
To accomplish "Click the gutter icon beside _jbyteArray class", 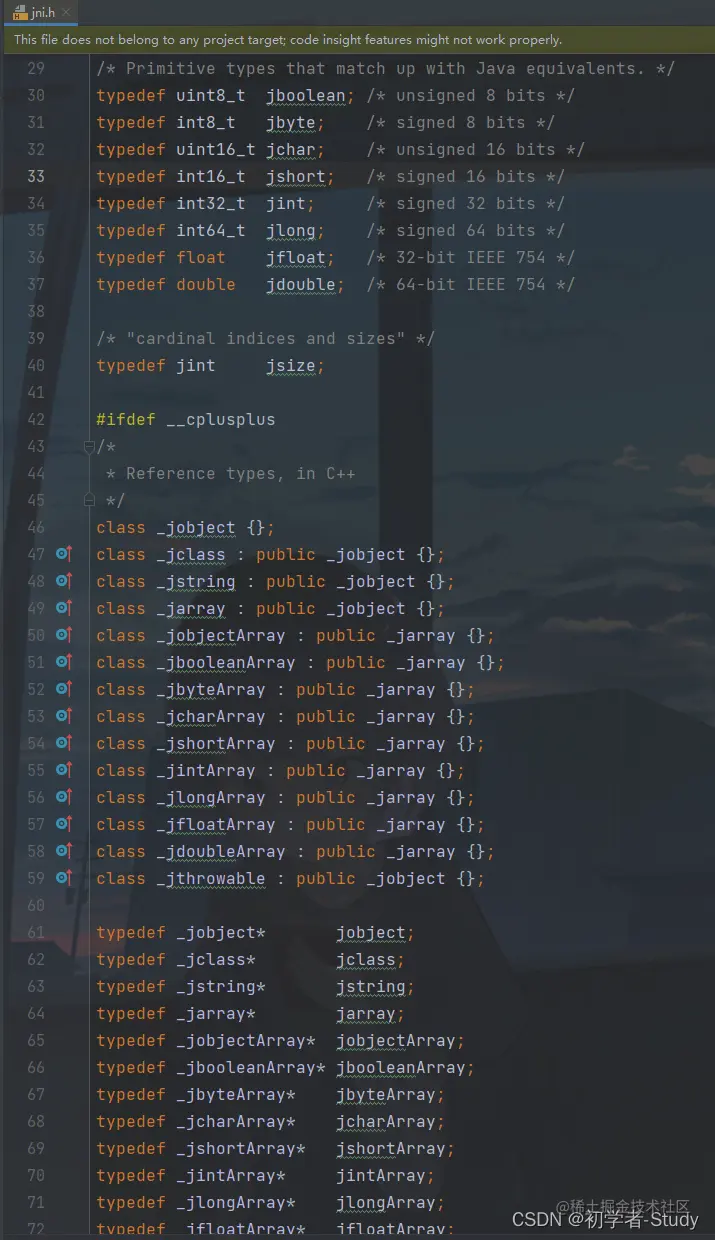I will coord(64,689).
